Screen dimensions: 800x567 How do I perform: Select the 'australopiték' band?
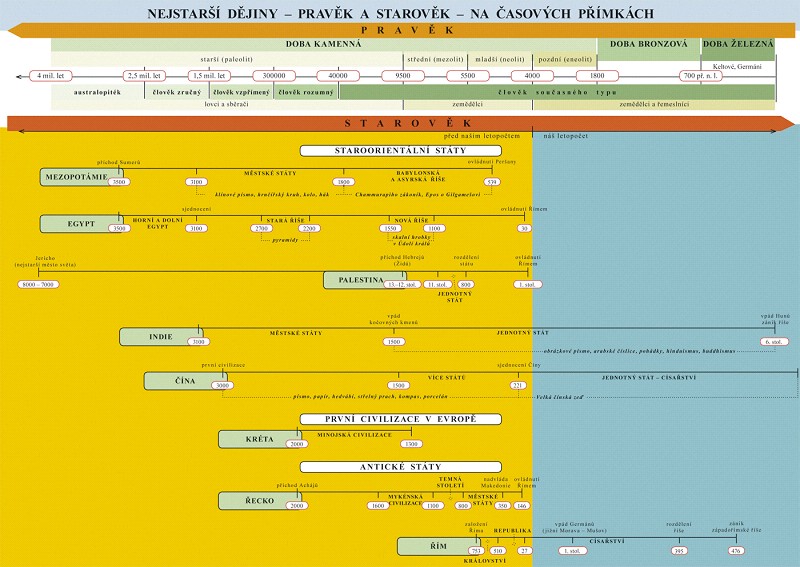pyautogui.click(x=97, y=92)
